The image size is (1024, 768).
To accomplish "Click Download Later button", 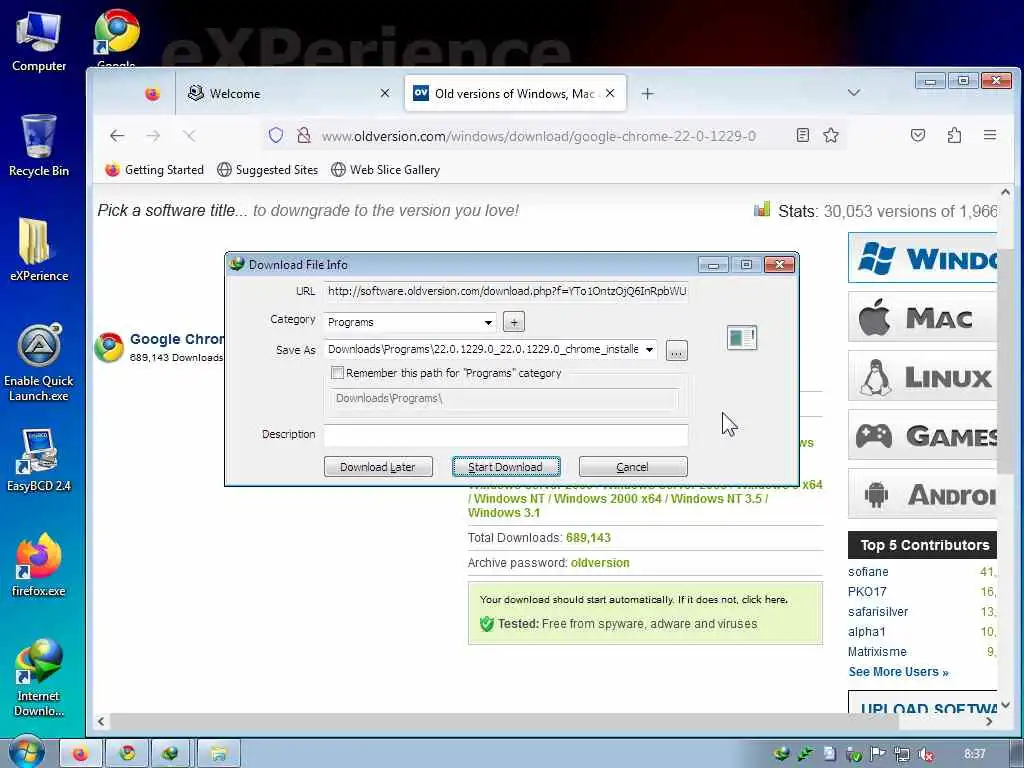I will click(x=378, y=466).
